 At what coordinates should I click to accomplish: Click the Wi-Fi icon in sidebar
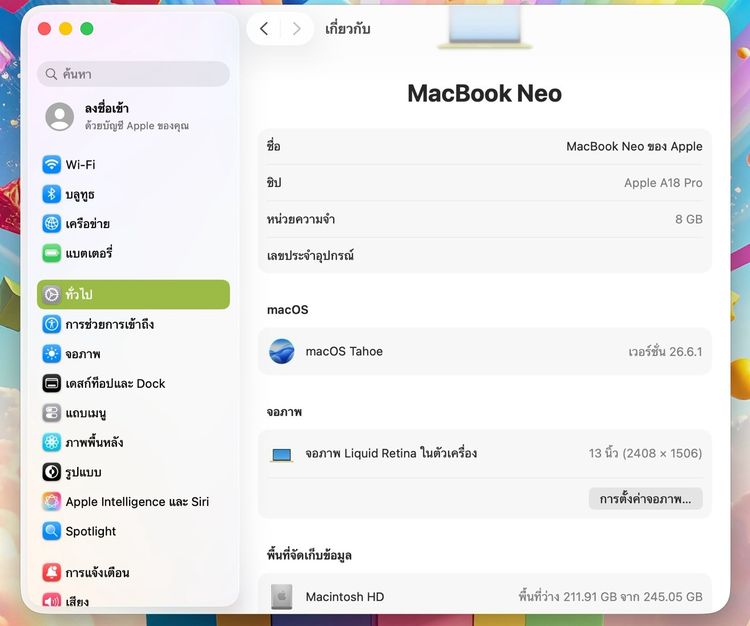coord(51,165)
